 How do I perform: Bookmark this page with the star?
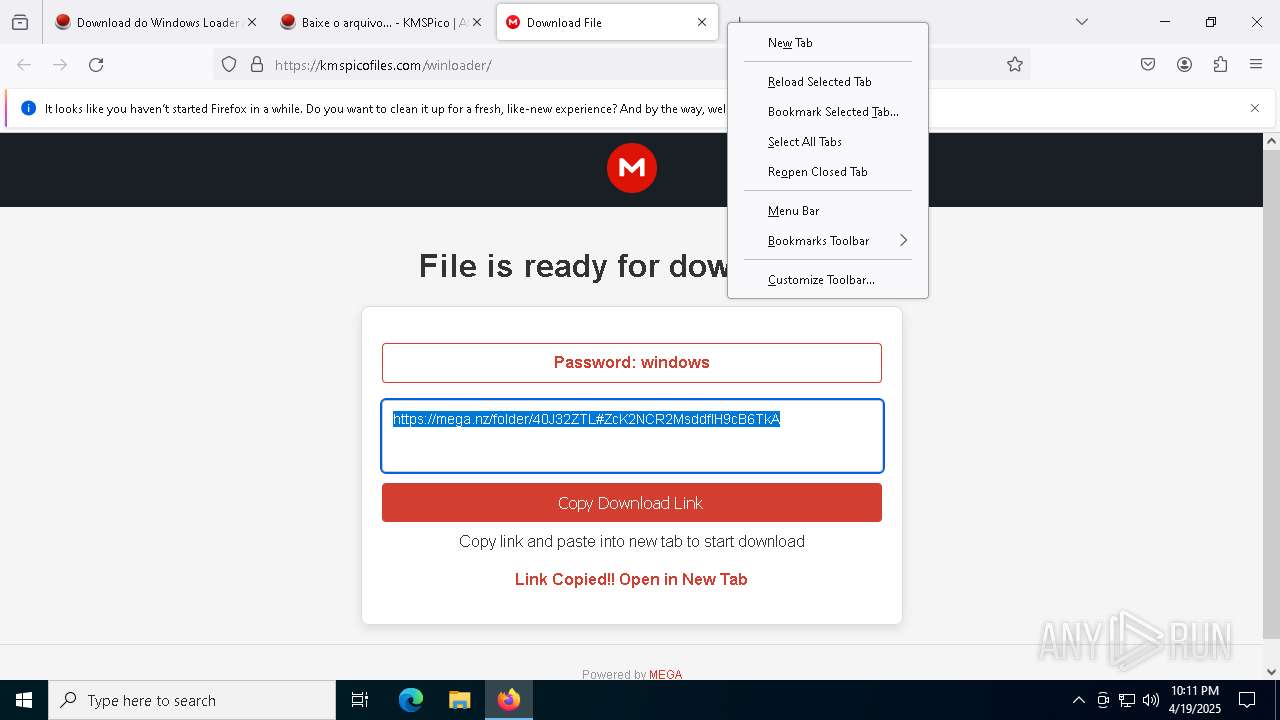[x=1015, y=65]
